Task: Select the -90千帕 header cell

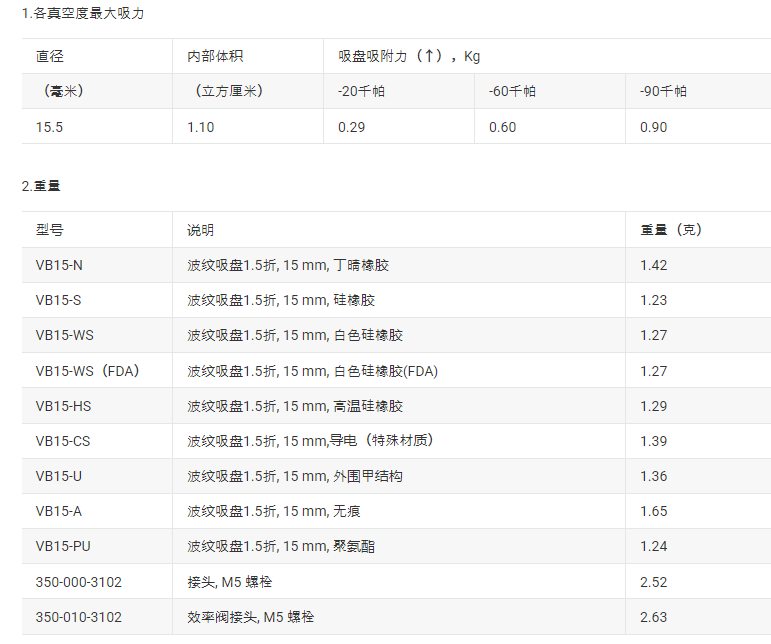Action: click(663, 91)
